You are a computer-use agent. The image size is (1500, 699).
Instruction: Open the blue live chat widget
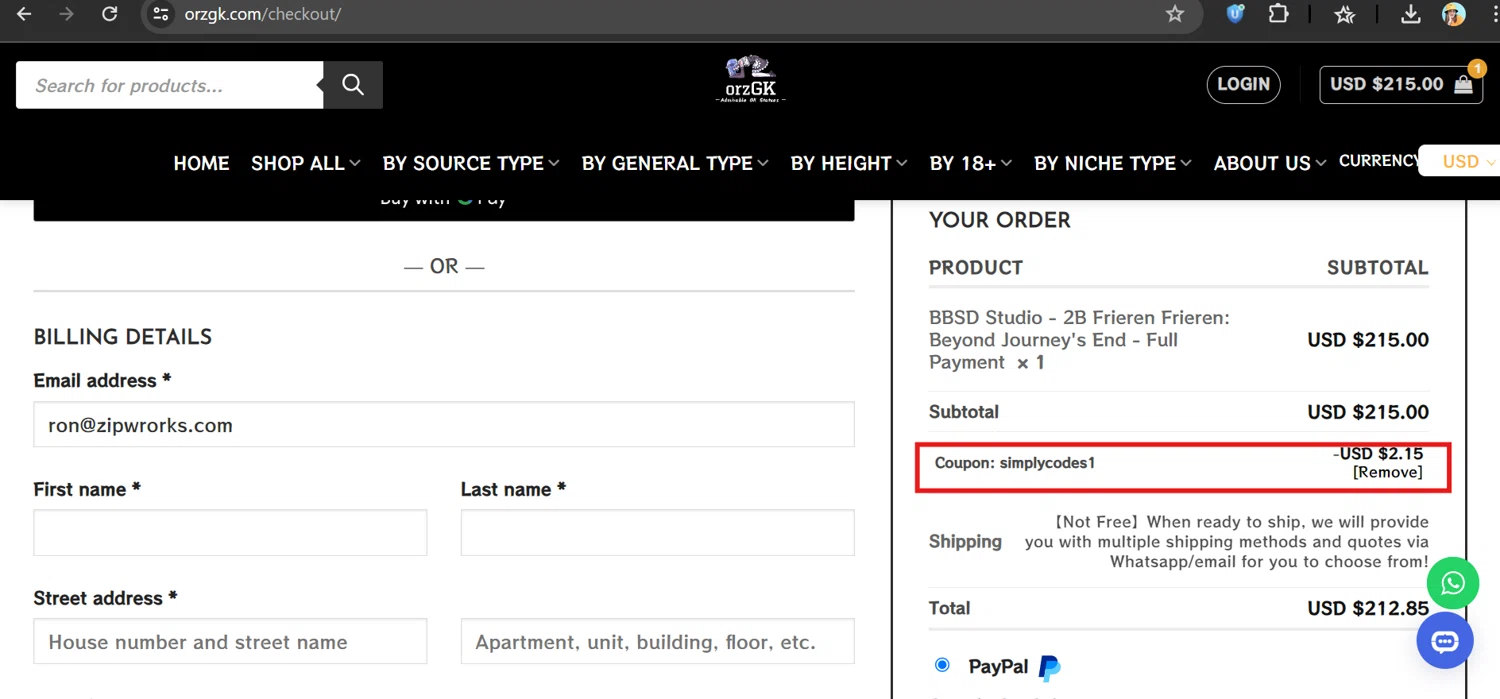point(1445,641)
